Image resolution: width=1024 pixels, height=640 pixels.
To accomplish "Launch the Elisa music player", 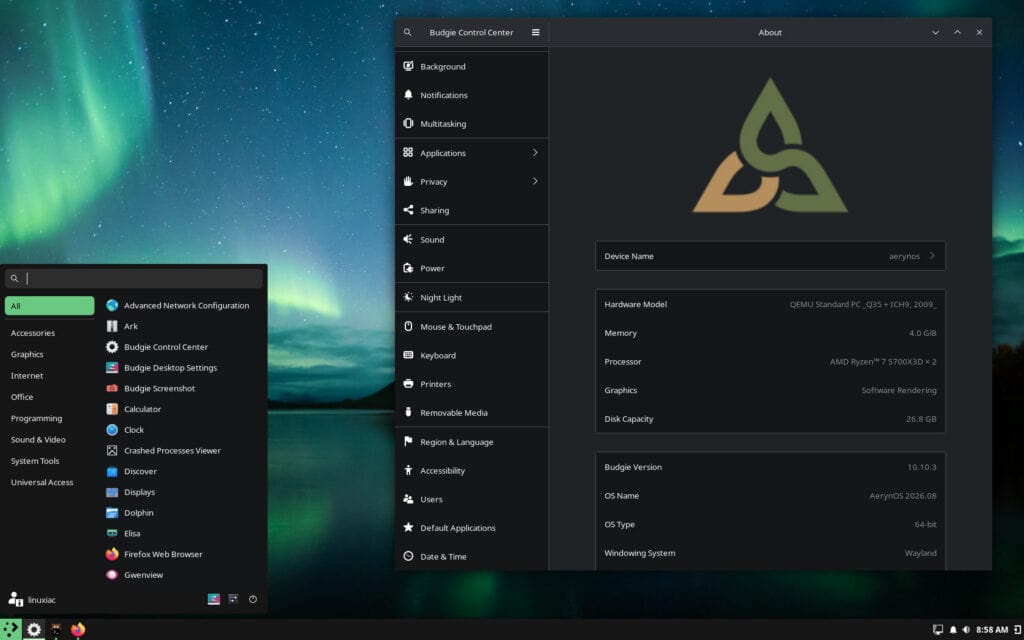I will [183, 534].
